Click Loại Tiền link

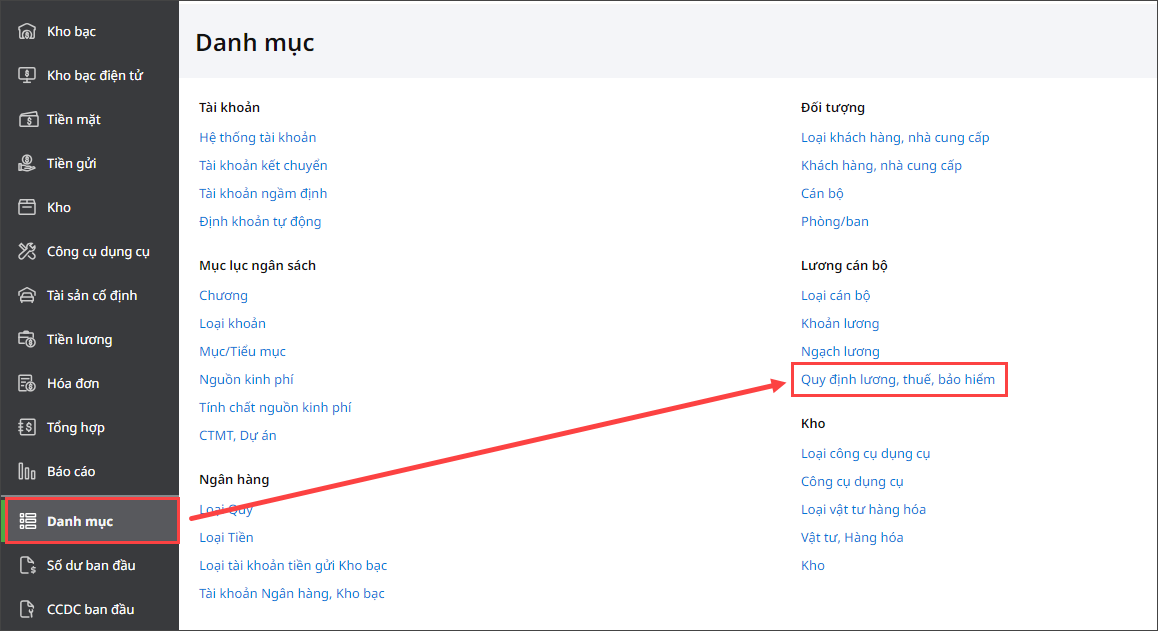(x=226, y=538)
